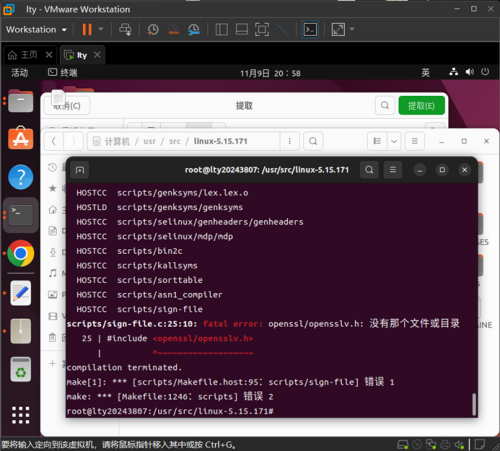The image size is (500, 451).
Task: Open the snapshot manager
Action: (194, 29)
